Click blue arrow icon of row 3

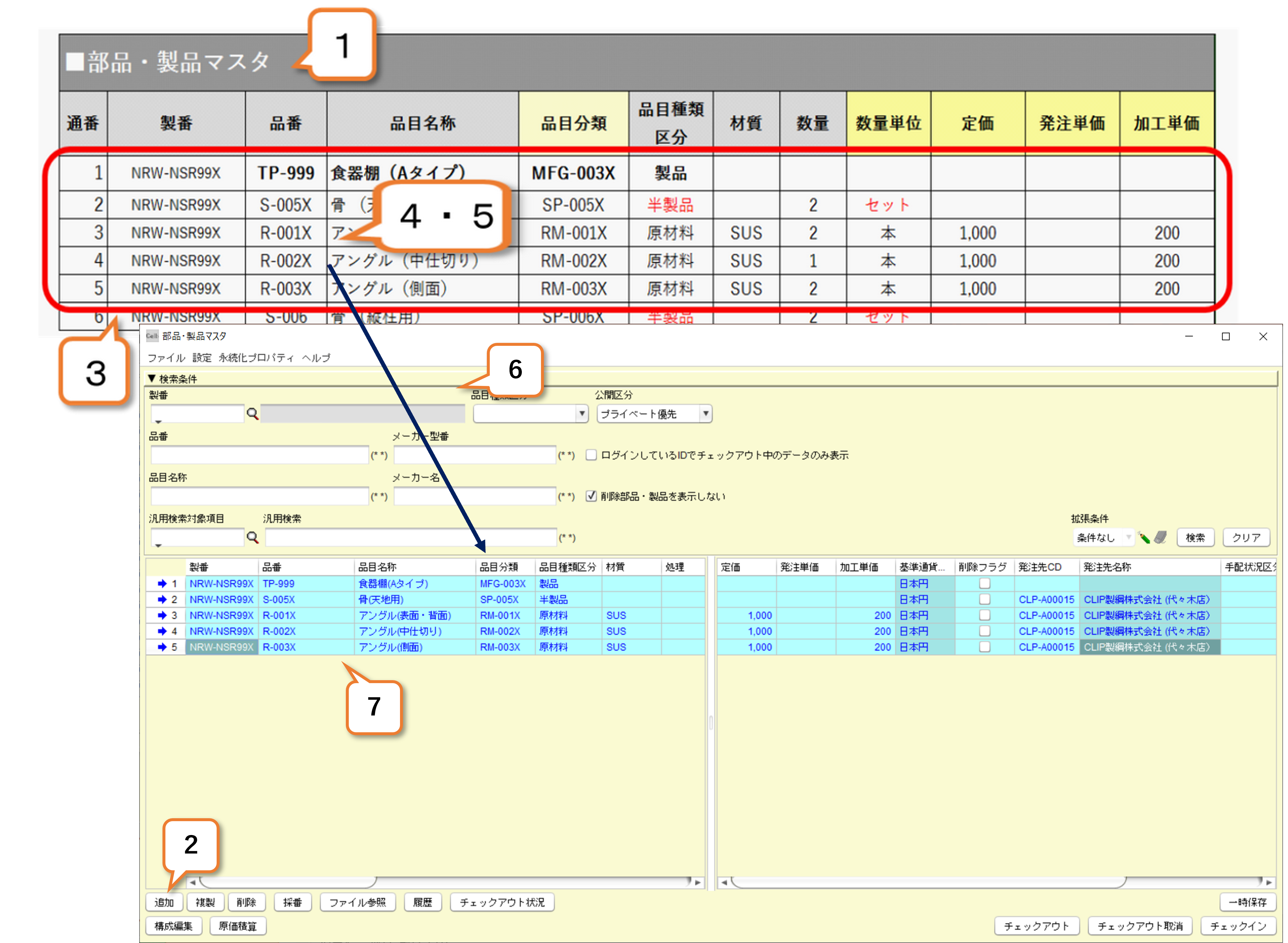pos(162,615)
